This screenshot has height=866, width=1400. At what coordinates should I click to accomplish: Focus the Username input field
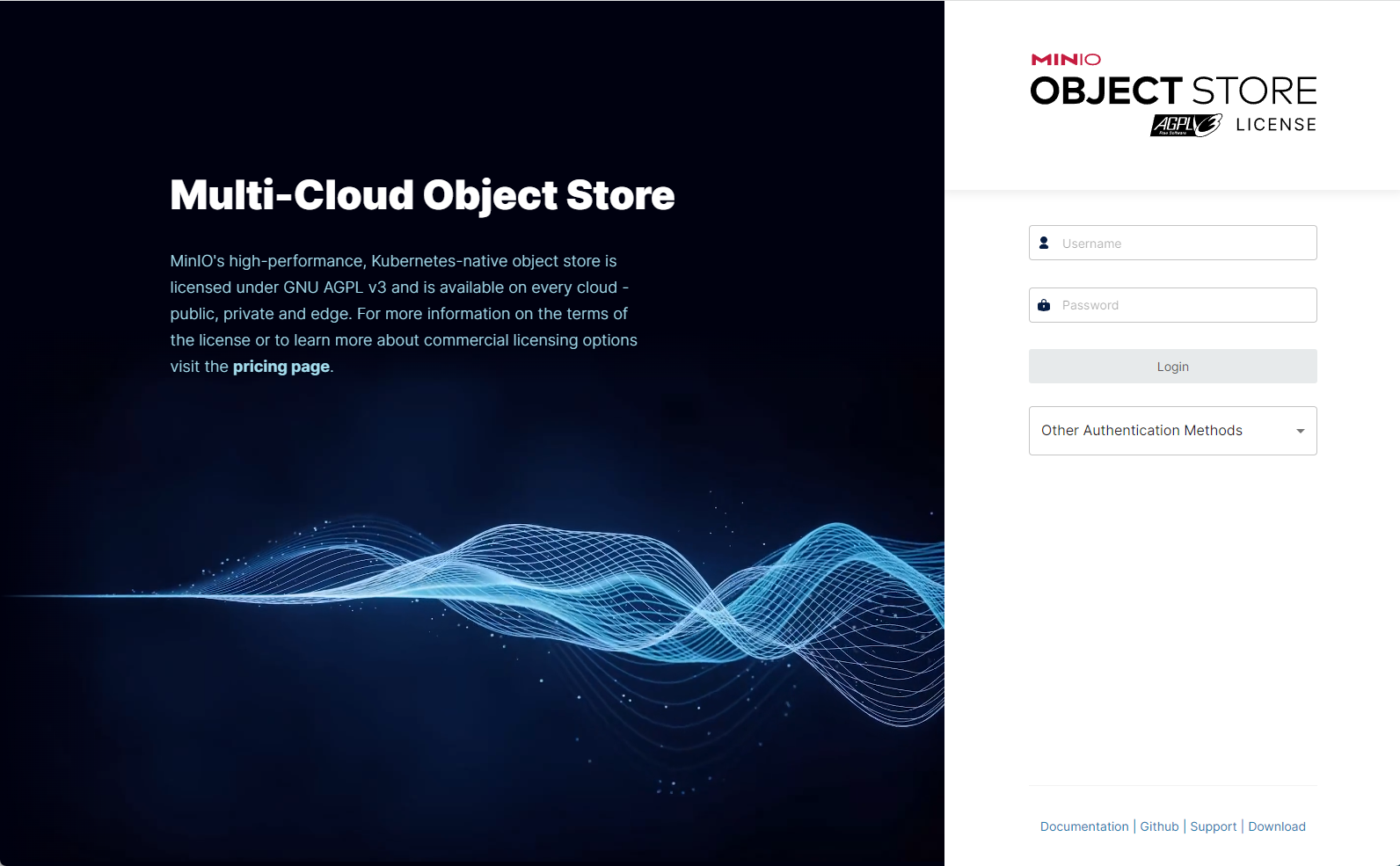click(x=1173, y=243)
